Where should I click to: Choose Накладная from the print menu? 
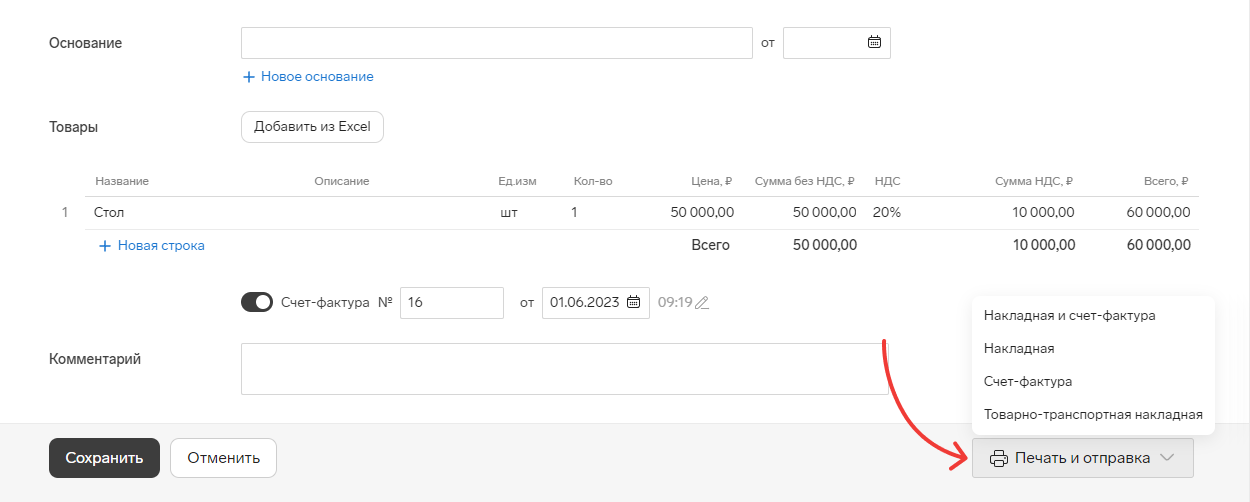pyautogui.click(x=1019, y=348)
